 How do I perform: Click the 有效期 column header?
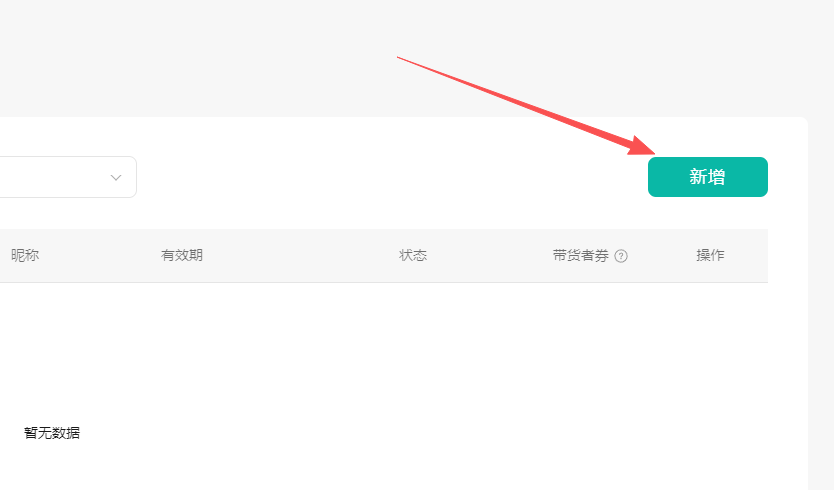(182, 255)
